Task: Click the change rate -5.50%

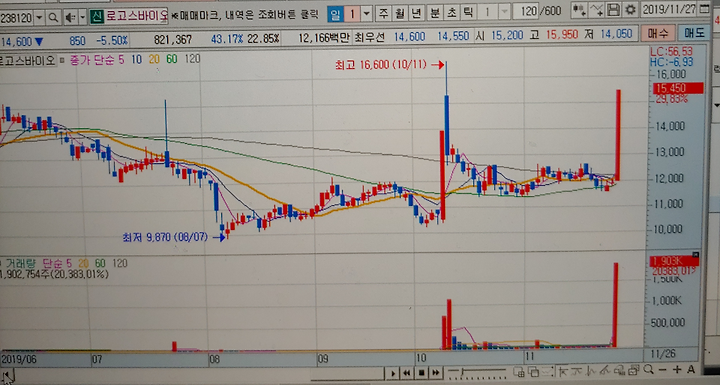Action: click(112, 40)
